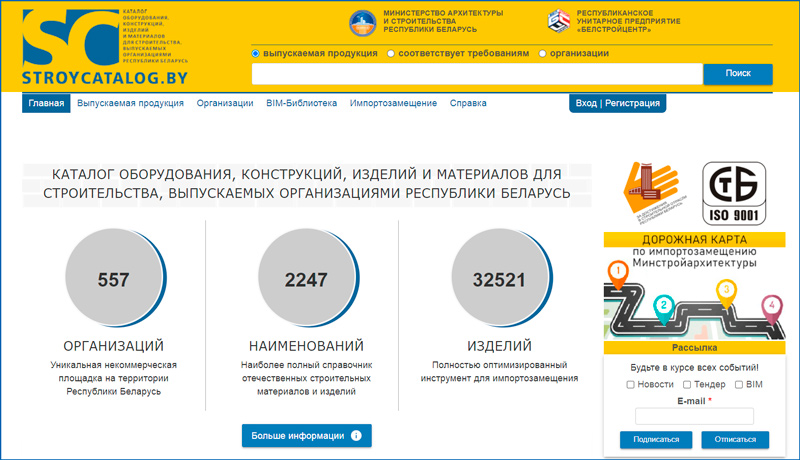The width and height of the screenshot is (800, 460).
Task: Click the 32521 products circle
Action: pyautogui.click(x=501, y=280)
